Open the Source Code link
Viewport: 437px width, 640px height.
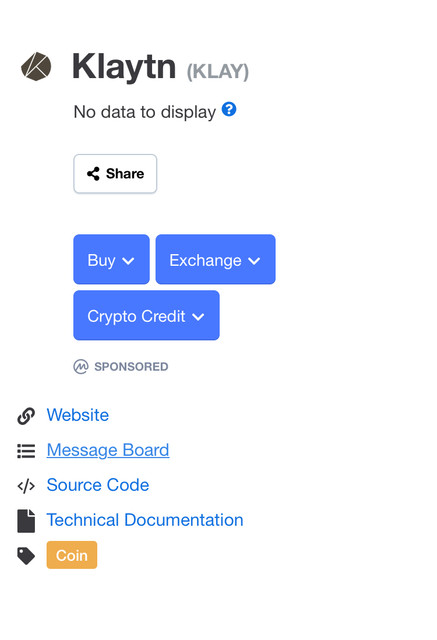pyautogui.click(x=98, y=485)
